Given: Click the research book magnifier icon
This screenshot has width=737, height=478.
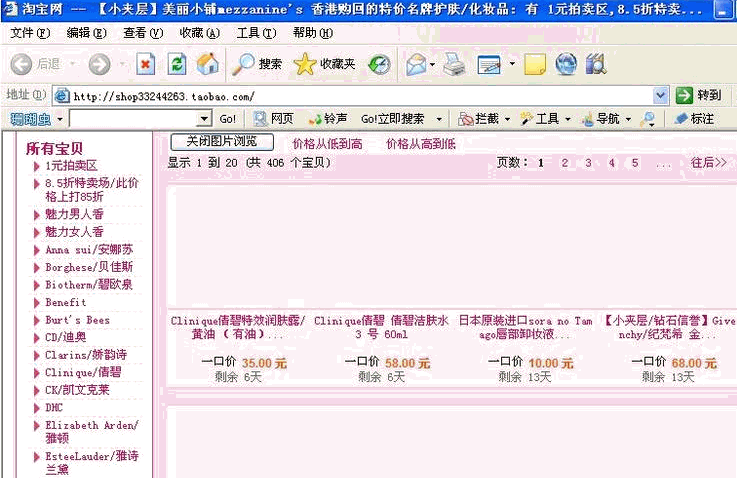Looking at the screenshot, I should click(x=596, y=64).
